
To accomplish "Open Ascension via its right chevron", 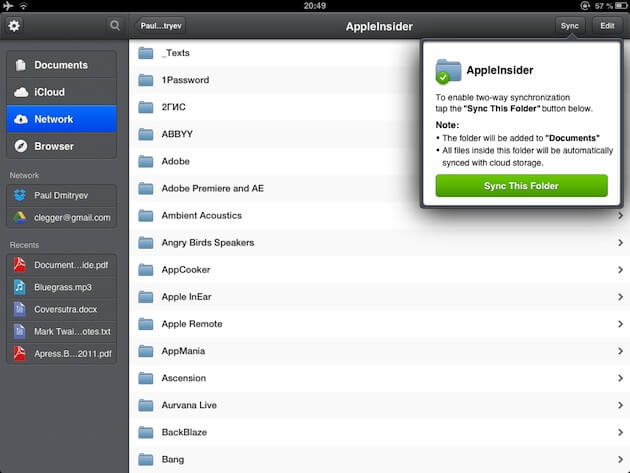I will pyautogui.click(x=620, y=378).
